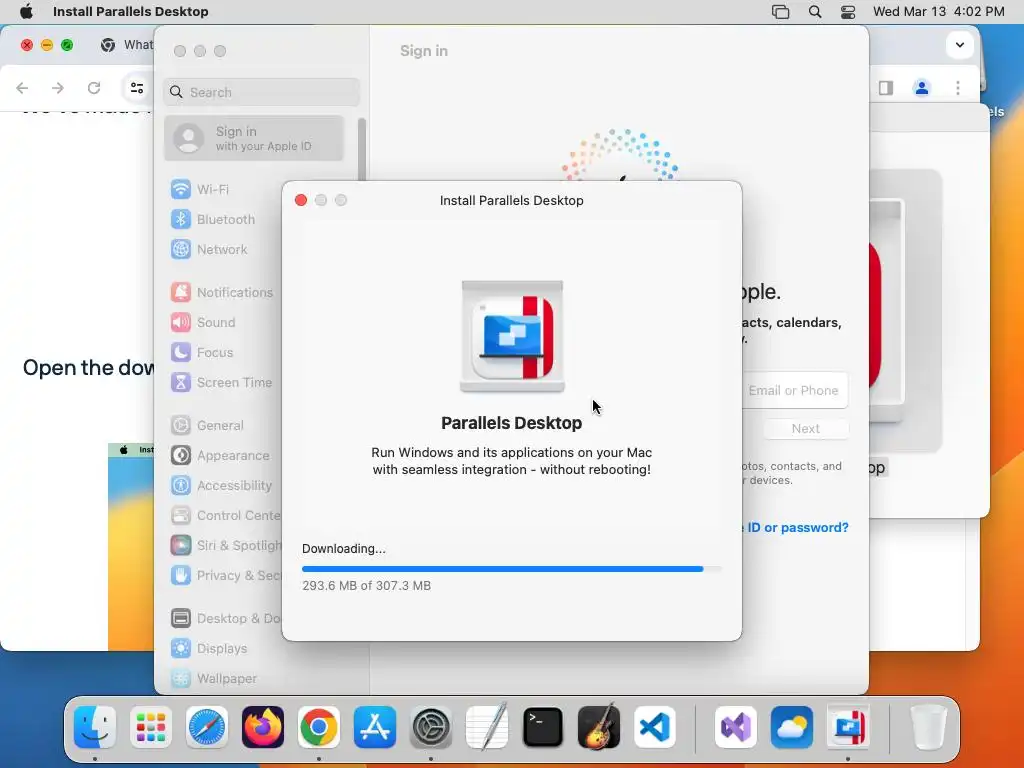Screen dimensions: 1024x768
Task: Click the Stage Manager windows icon in menu bar
Action: [x=780, y=11]
